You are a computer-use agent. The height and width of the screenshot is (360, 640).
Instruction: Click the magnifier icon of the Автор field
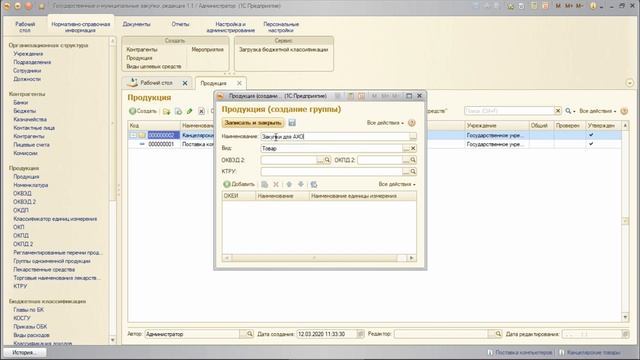point(249,334)
